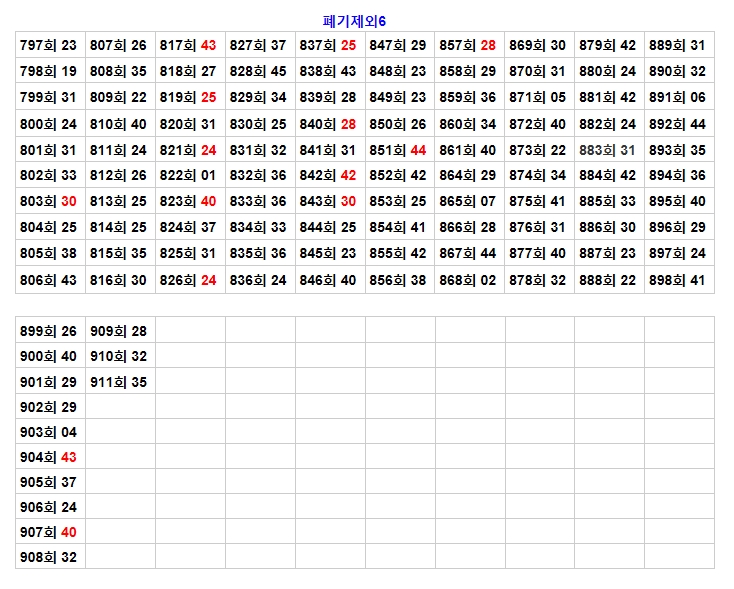This screenshot has height=589, width=734.
Task: Select the 837회 25 cell
Action: 328,45
